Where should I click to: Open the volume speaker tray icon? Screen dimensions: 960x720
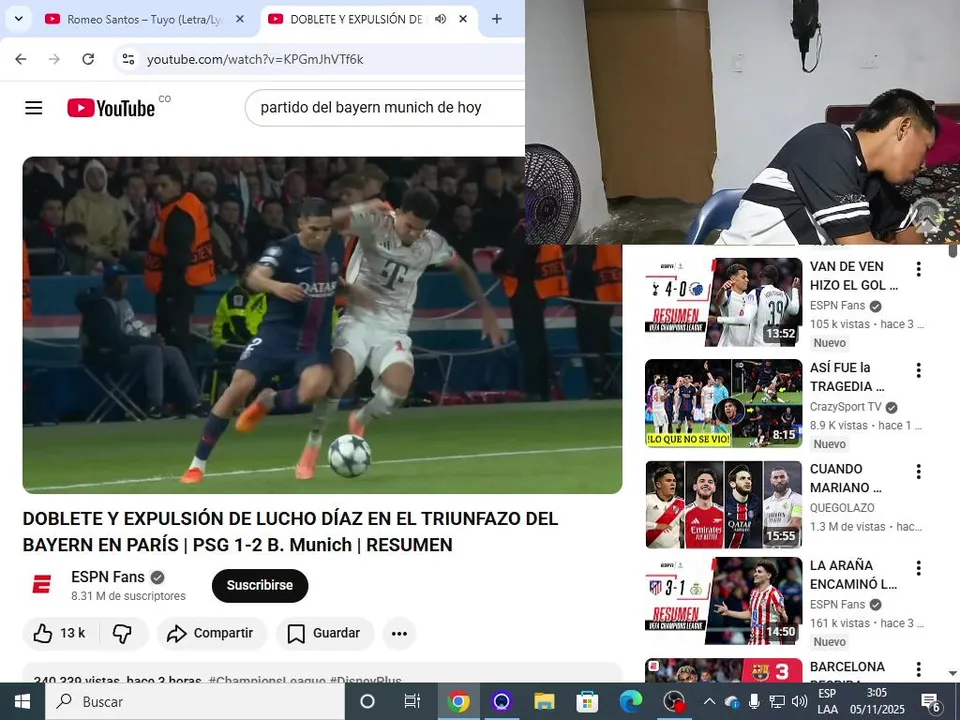pos(800,702)
